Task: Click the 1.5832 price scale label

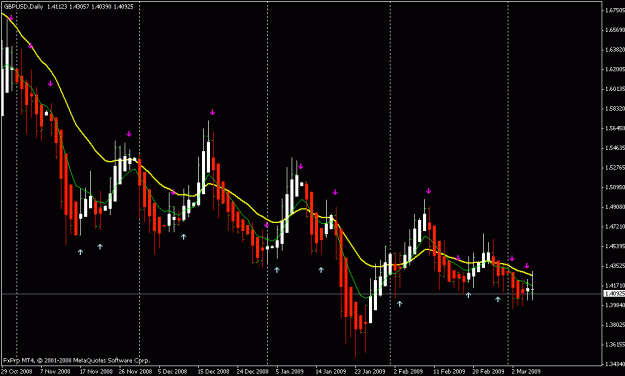Action: (614, 108)
